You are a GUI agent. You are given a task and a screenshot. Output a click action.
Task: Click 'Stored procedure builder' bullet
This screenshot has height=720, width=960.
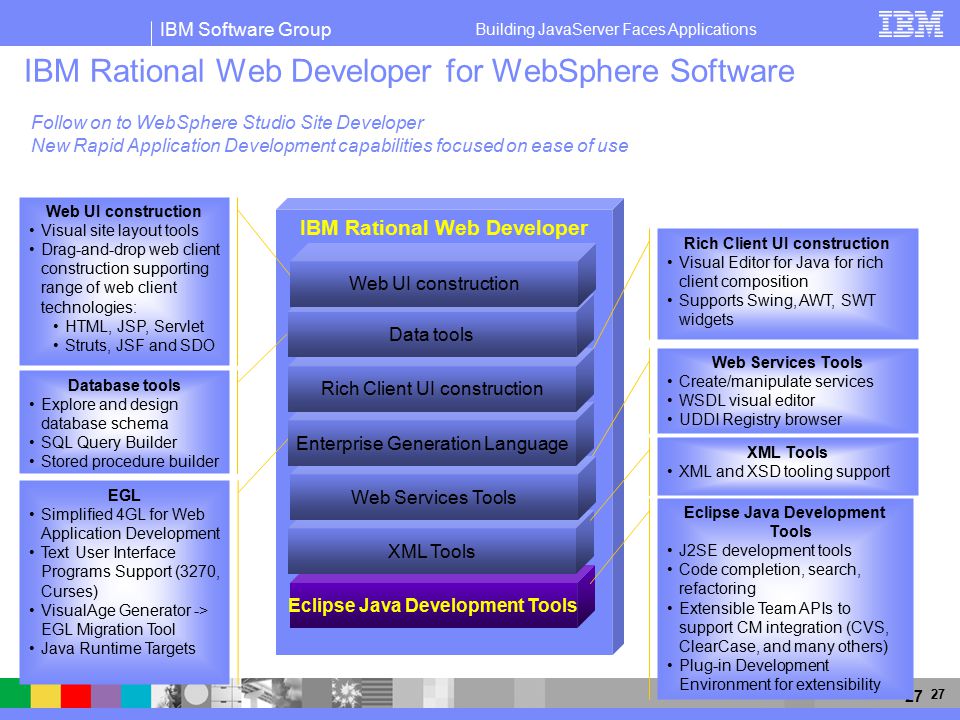pyautogui.click(x=130, y=461)
